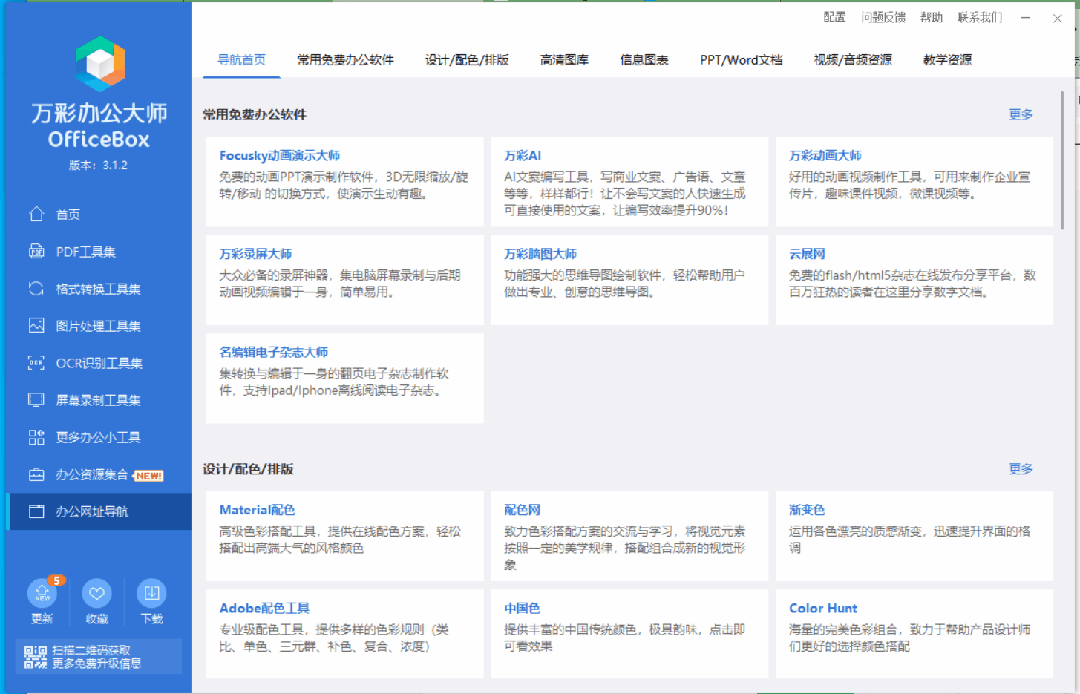Image resolution: width=1080 pixels, height=694 pixels.
Task: Click the PDF工具集 sidebar icon
Action: 37,251
